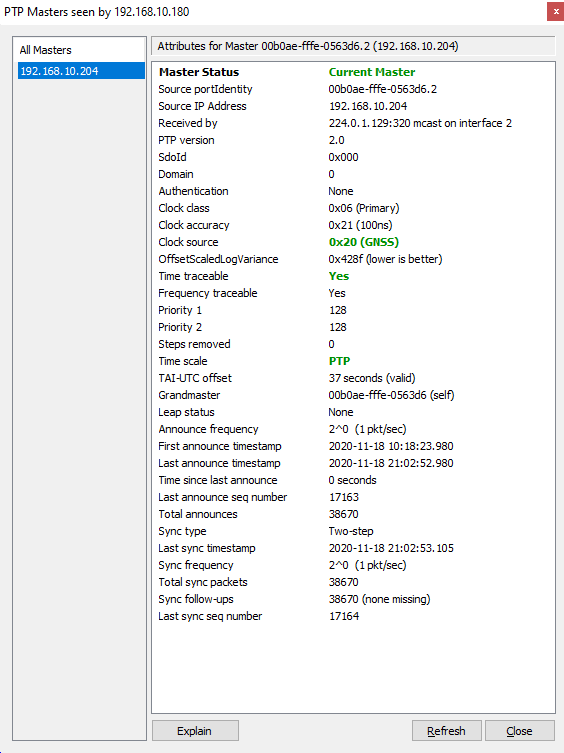The image size is (564, 753).
Task: Click the PTP version value 2.0
Action: (x=336, y=140)
